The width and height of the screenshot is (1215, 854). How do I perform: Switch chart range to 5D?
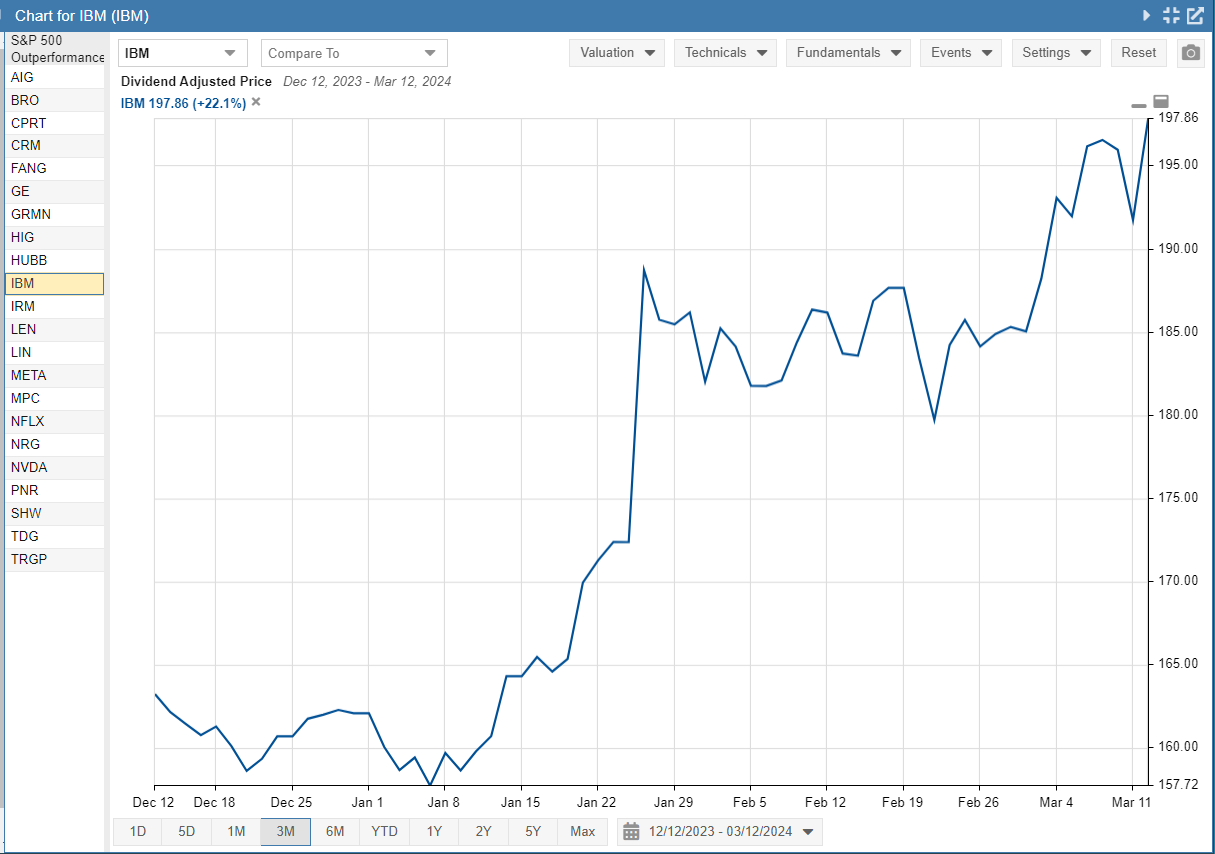click(x=187, y=831)
